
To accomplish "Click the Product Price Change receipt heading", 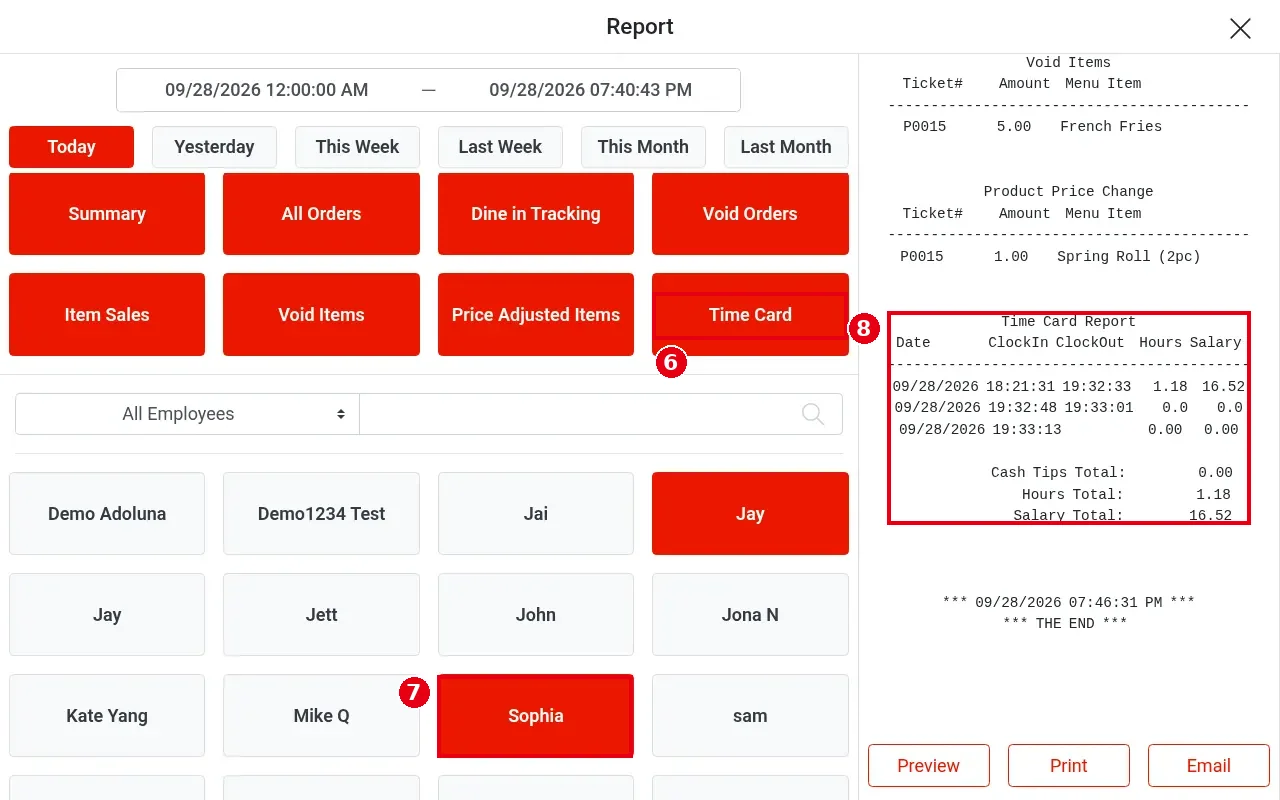I will click(1069, 192).
